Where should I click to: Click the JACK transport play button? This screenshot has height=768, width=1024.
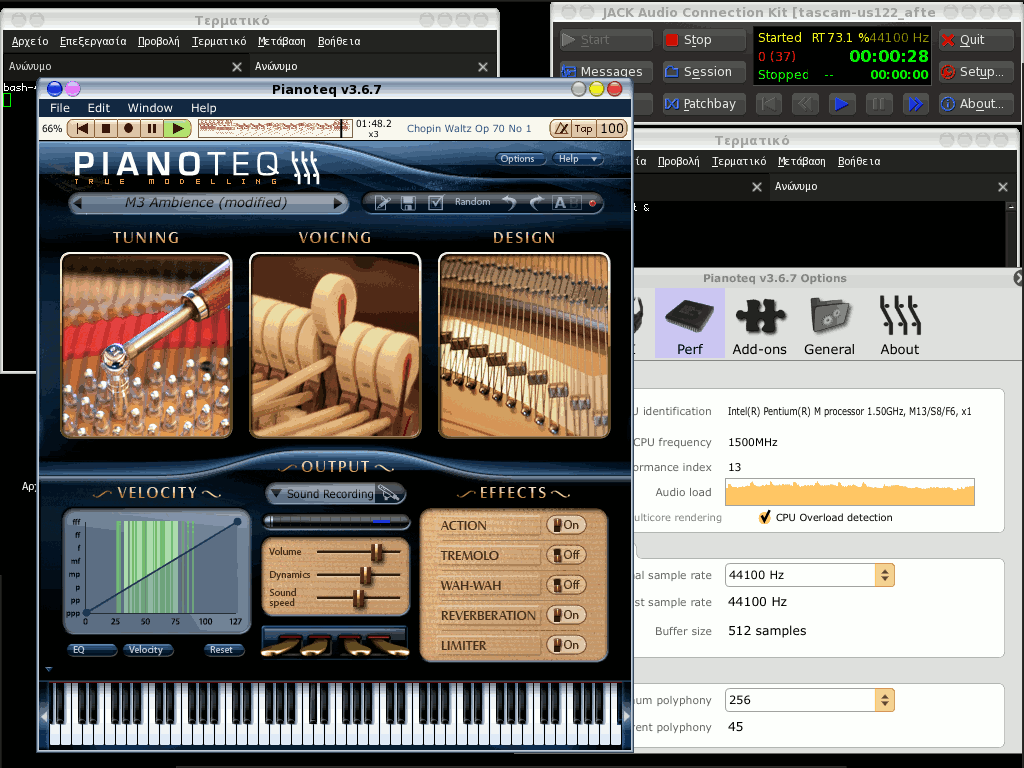click(842, 104)
